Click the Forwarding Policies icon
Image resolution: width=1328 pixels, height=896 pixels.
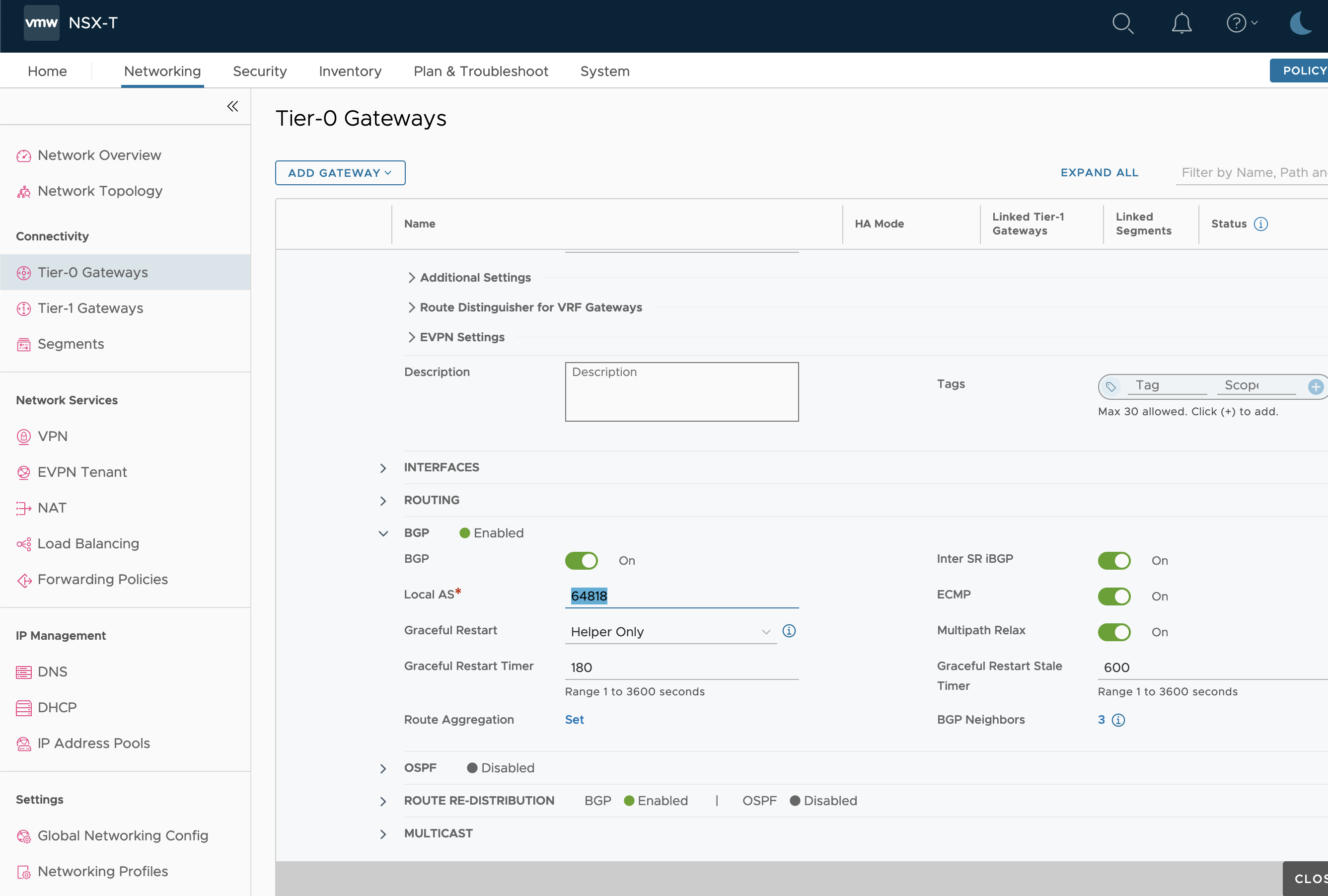[x=23, y=580]
